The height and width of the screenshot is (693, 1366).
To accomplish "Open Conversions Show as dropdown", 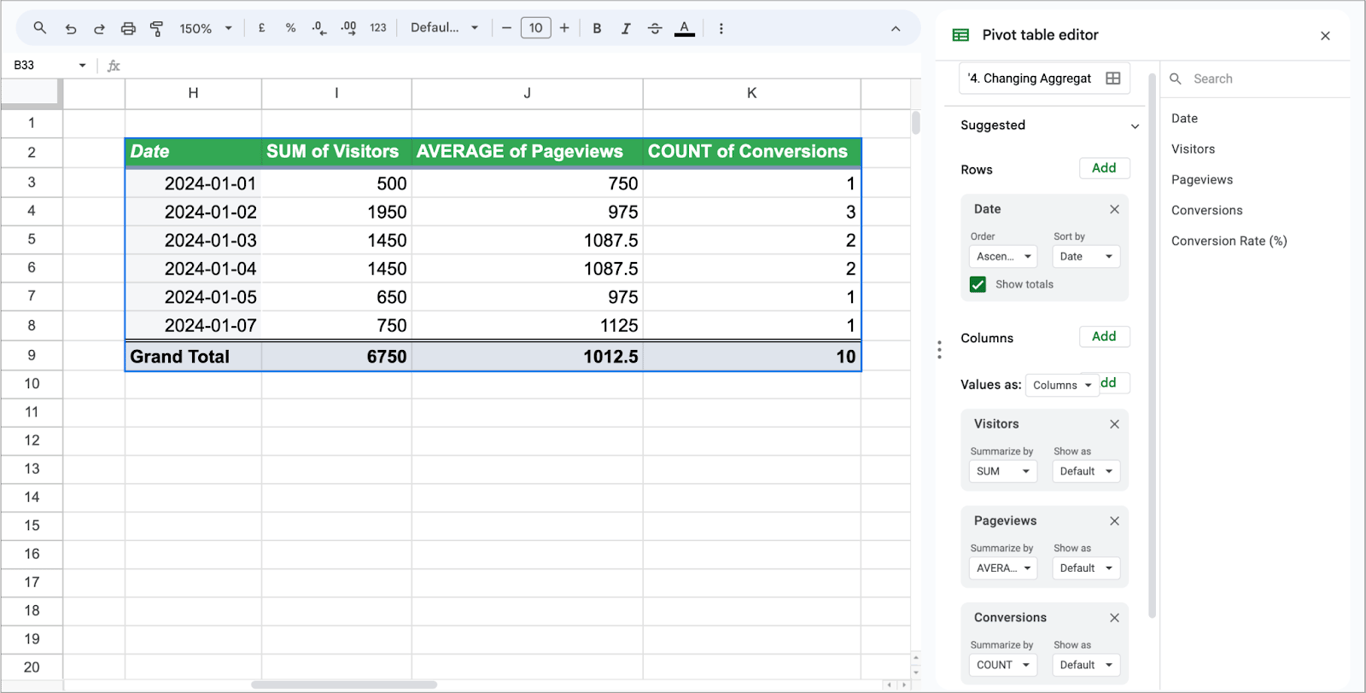I will [x=1086, y=665].
